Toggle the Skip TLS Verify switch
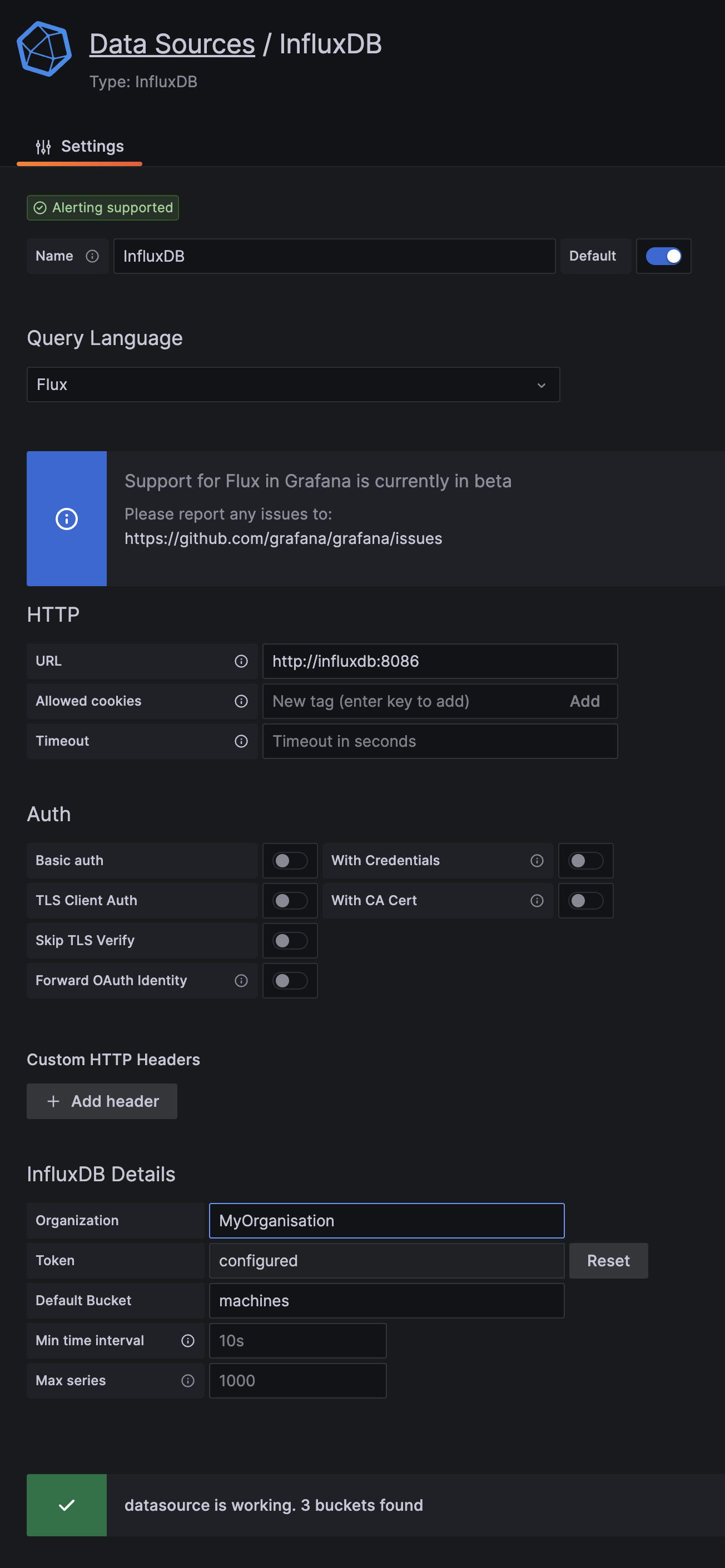 click(x=290, y=941)
